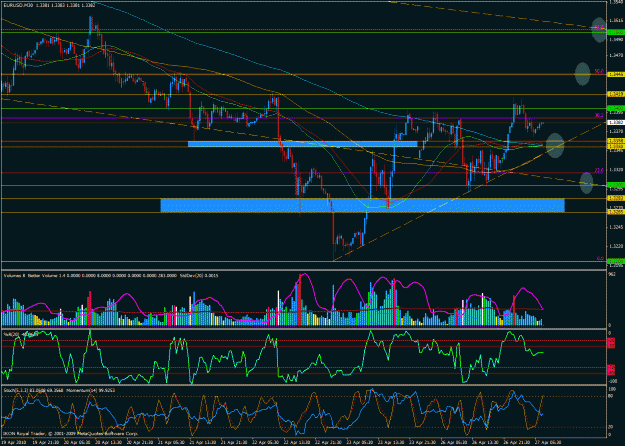Select the 0.0 Fibonacci level label
This screenshot has width=625, height=446.
click(600, 259)
